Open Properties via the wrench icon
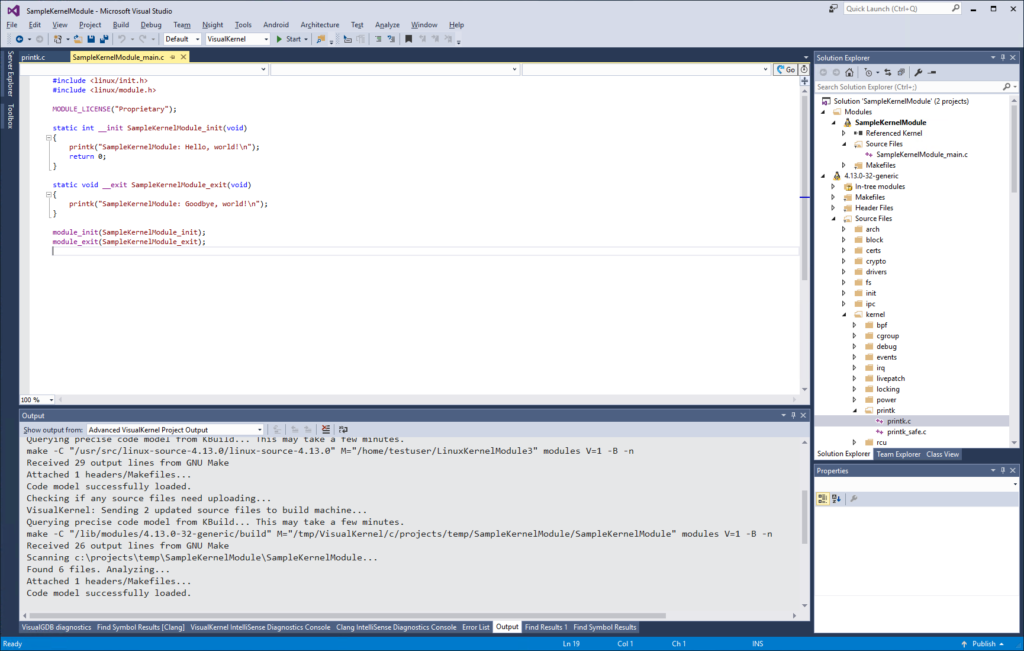The width and height of the screenshot is (1024, 651). [918, 72]
